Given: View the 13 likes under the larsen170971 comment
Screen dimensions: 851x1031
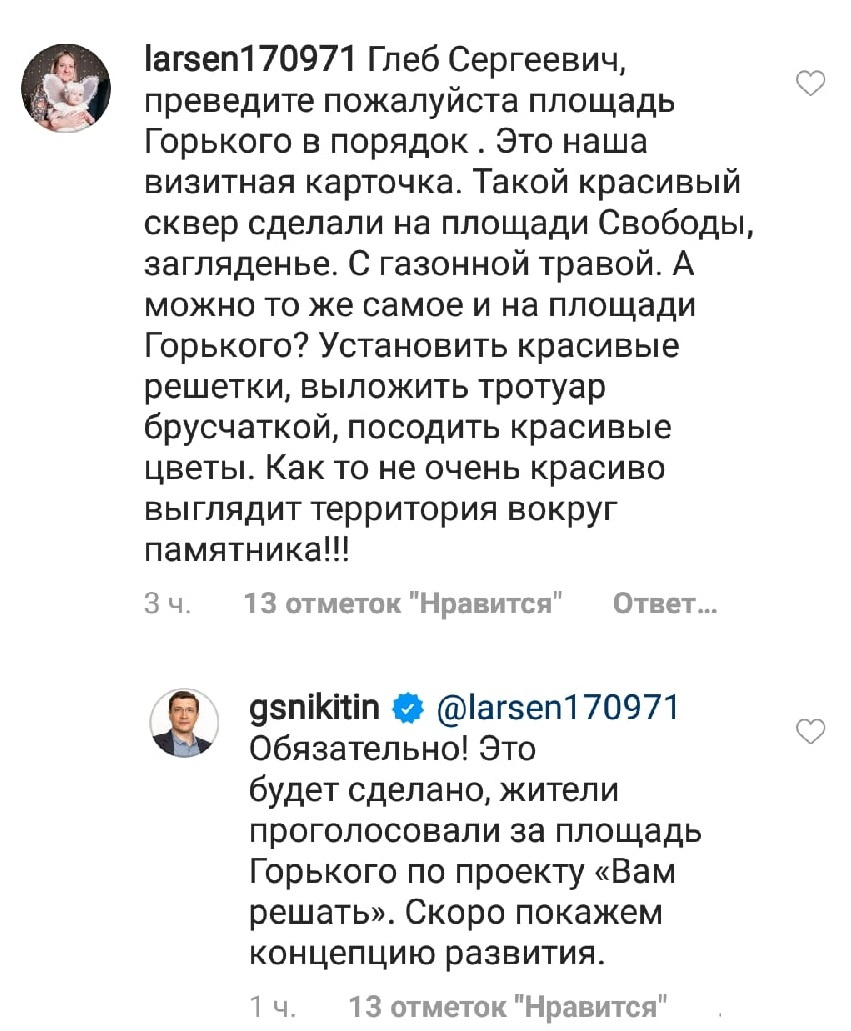Looking at the screenshot, I should click(404, 603).
